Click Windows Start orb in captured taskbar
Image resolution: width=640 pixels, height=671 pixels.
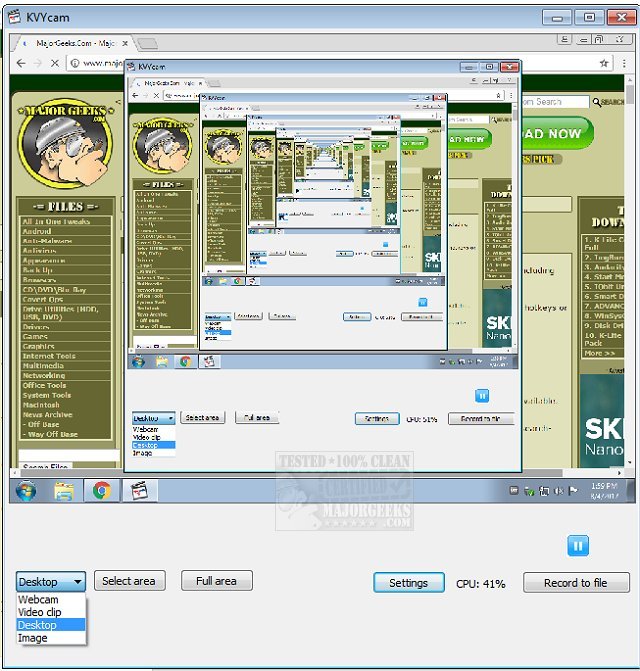[x=26, y=490]
